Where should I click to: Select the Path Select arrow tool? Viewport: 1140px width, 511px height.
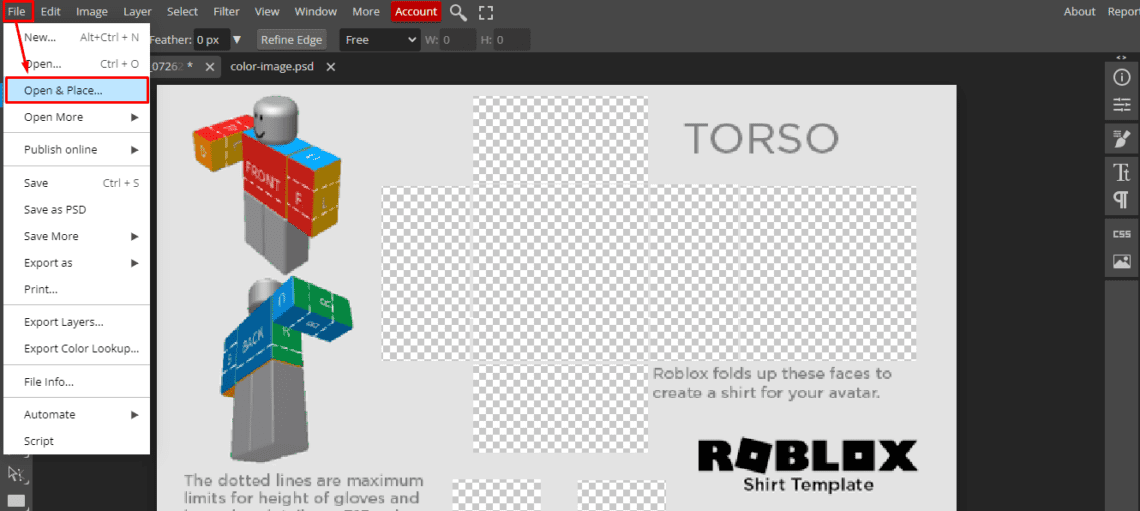click(x=16, y=474)
